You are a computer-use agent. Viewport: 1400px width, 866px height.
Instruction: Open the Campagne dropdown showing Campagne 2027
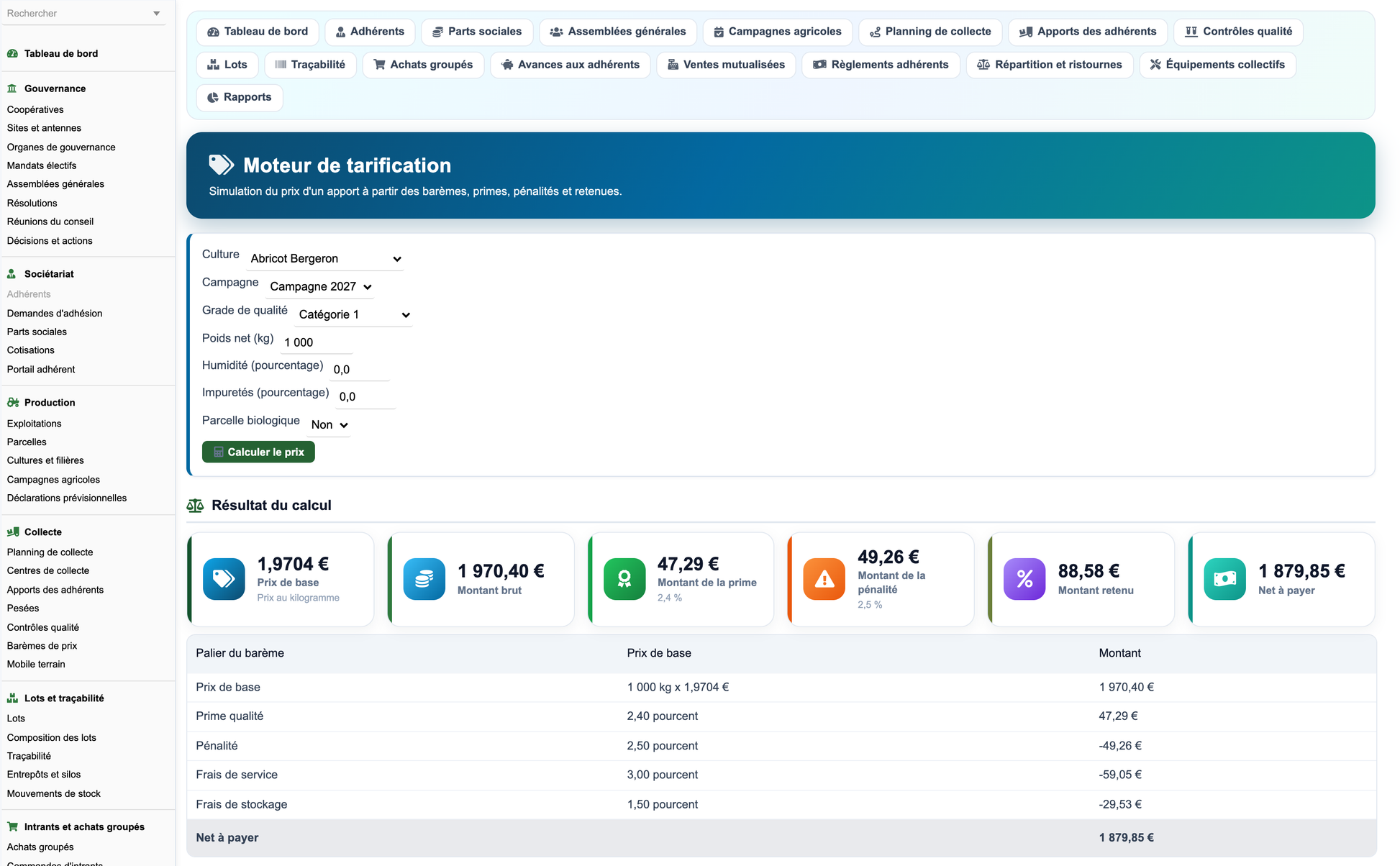point(320,287)
